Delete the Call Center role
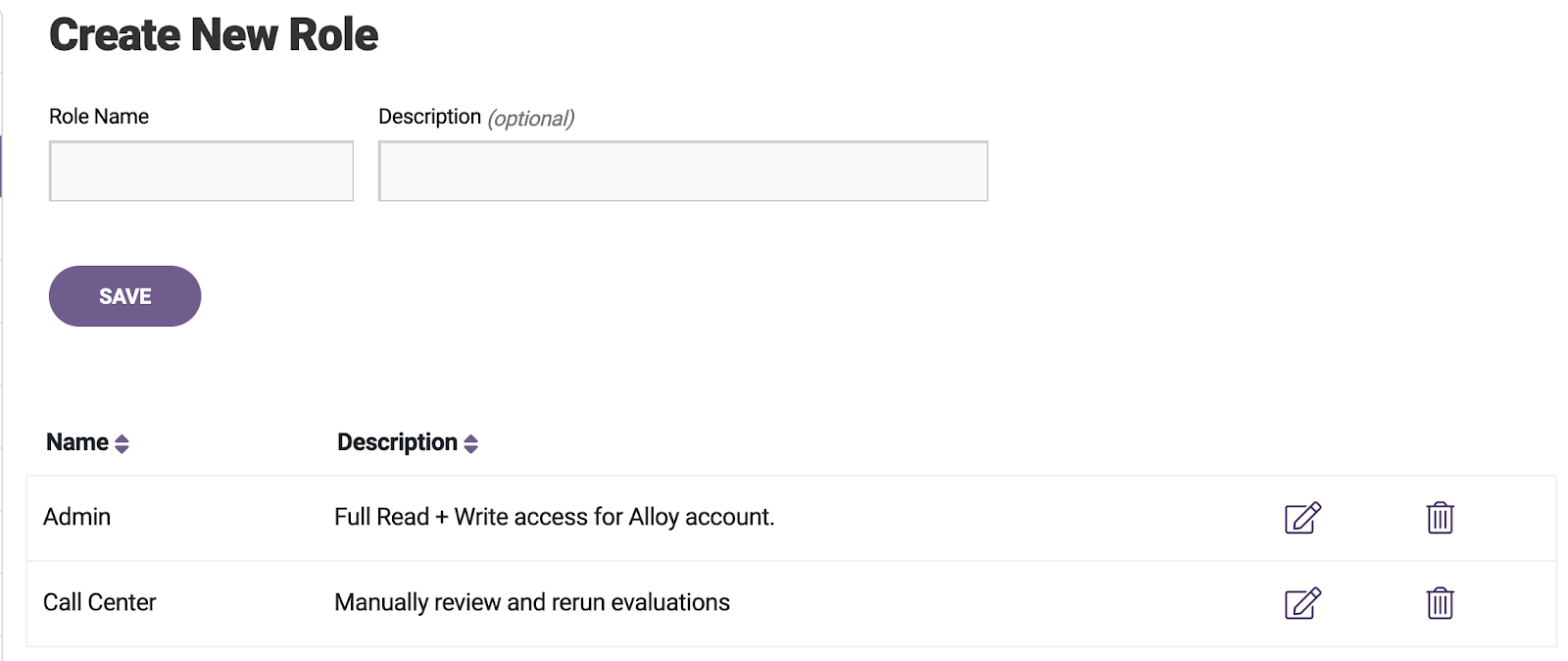 click(1440, 603)
